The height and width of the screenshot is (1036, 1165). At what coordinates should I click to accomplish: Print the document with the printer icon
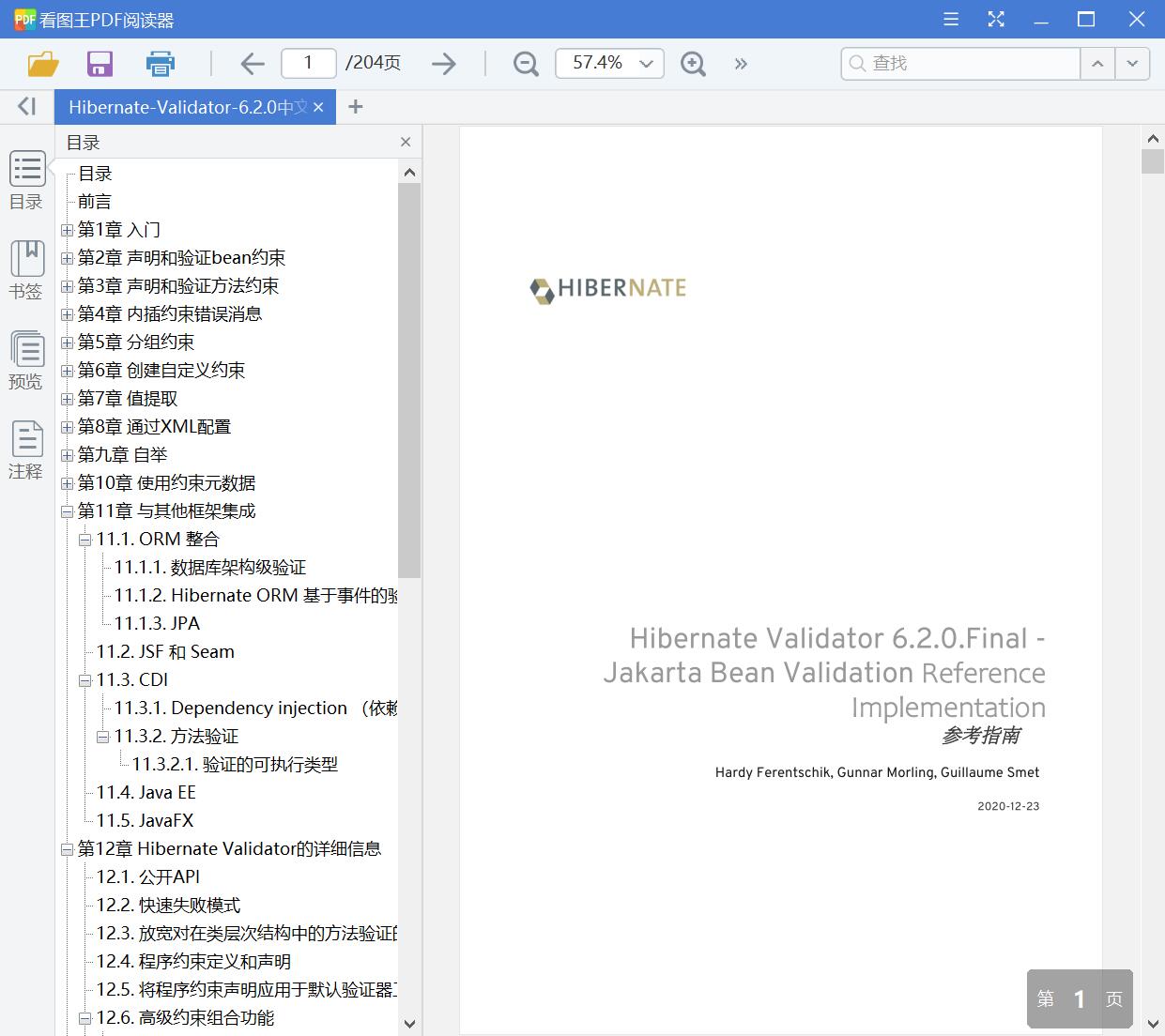(x=161, y=64)
